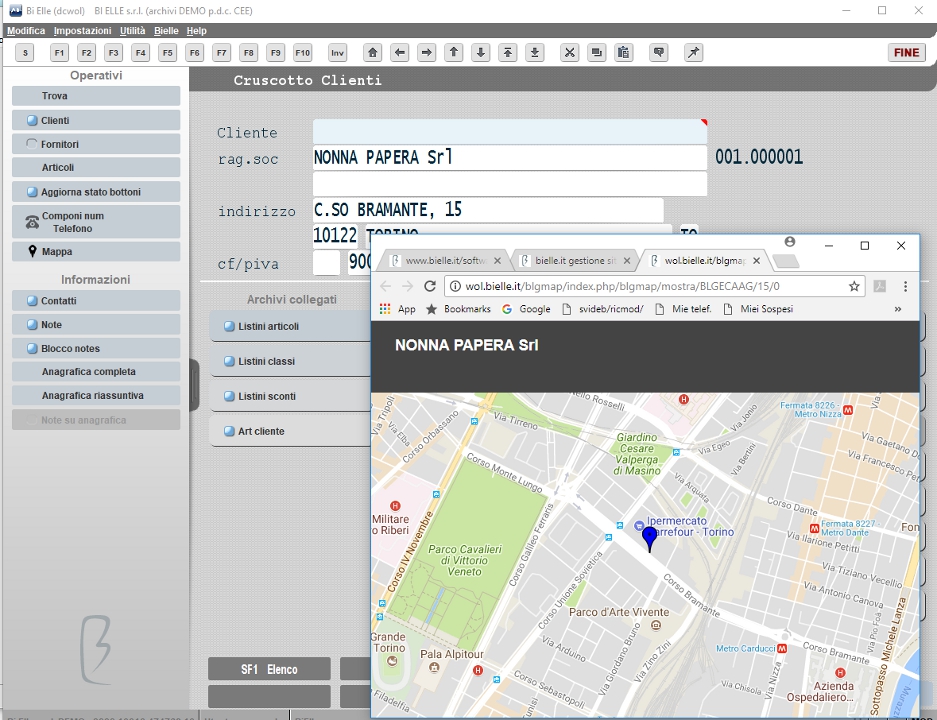This screenshot has width=937, height=720.
Task: Click the FINE button
Action: pyautogui.click(x=907, y=53)
